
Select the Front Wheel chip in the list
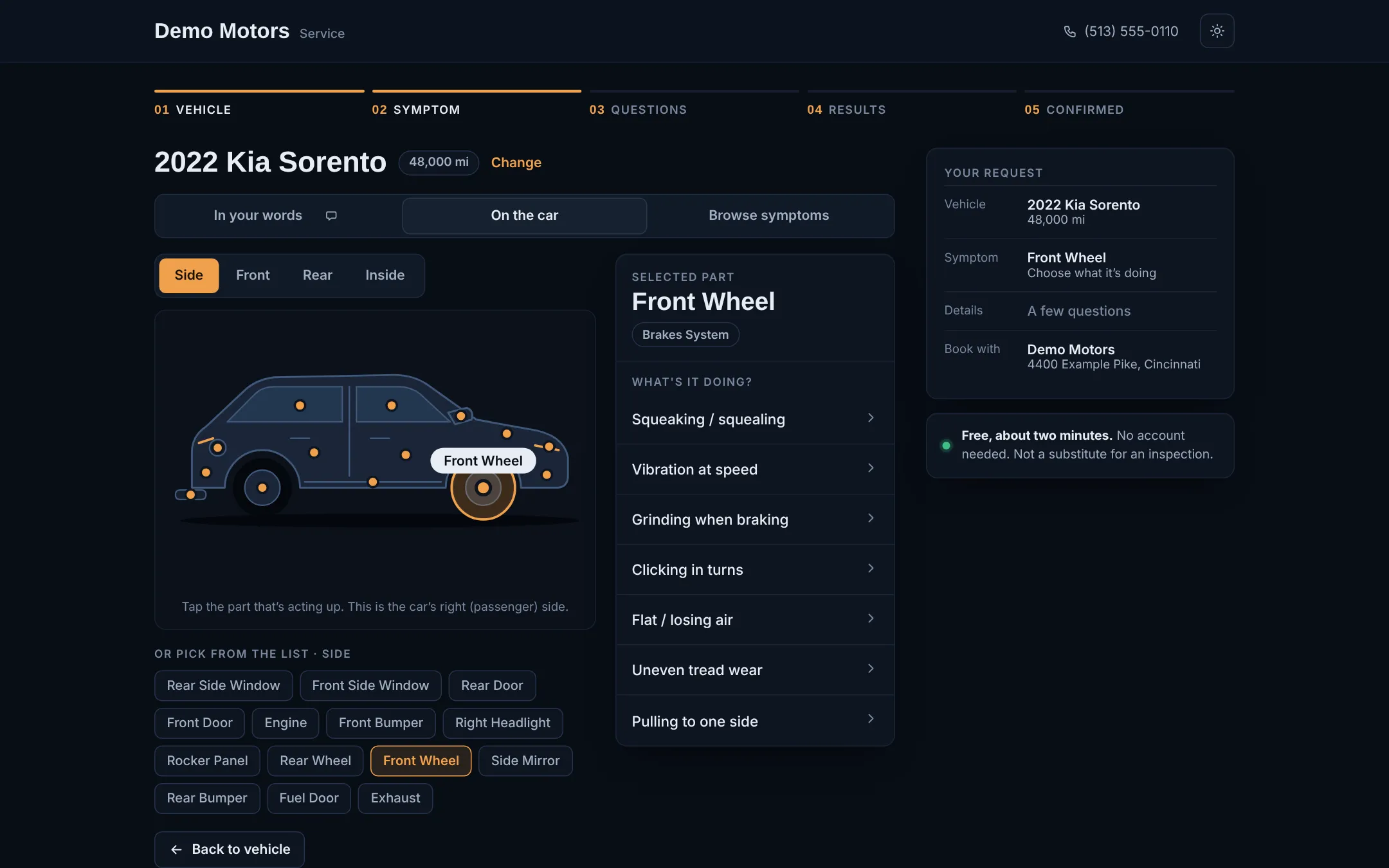421,761
